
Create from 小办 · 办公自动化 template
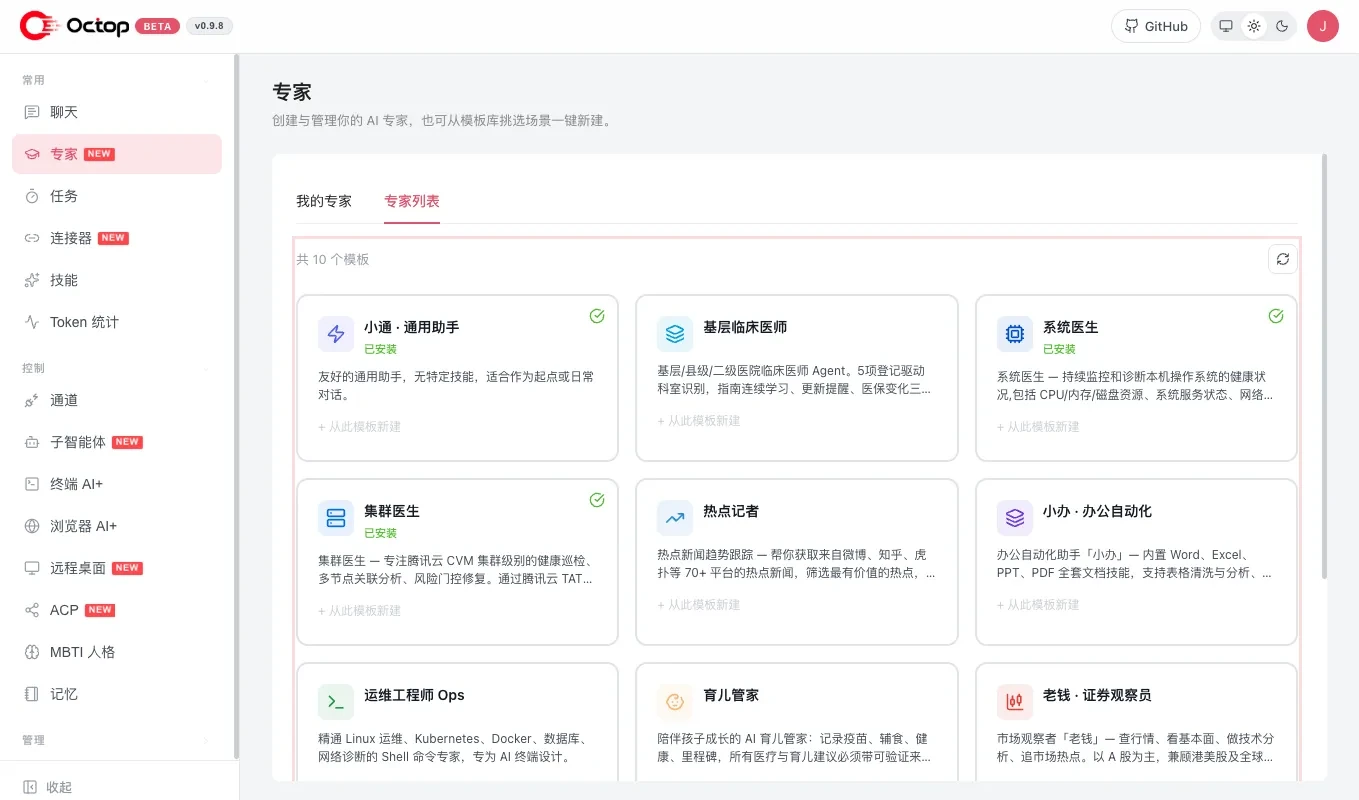pos(1038,605)
